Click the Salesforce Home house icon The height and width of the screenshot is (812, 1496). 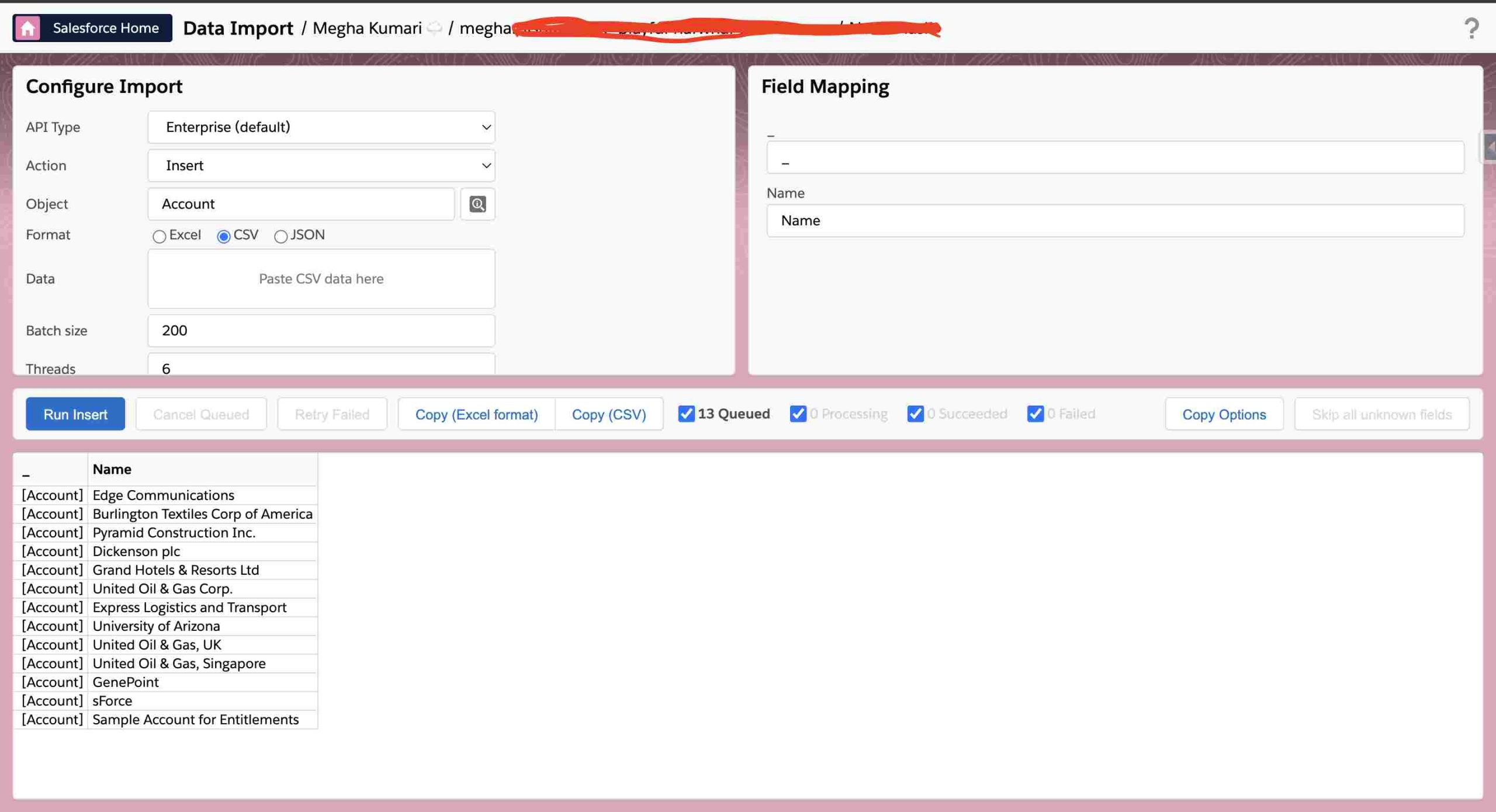tap(27, 28)
